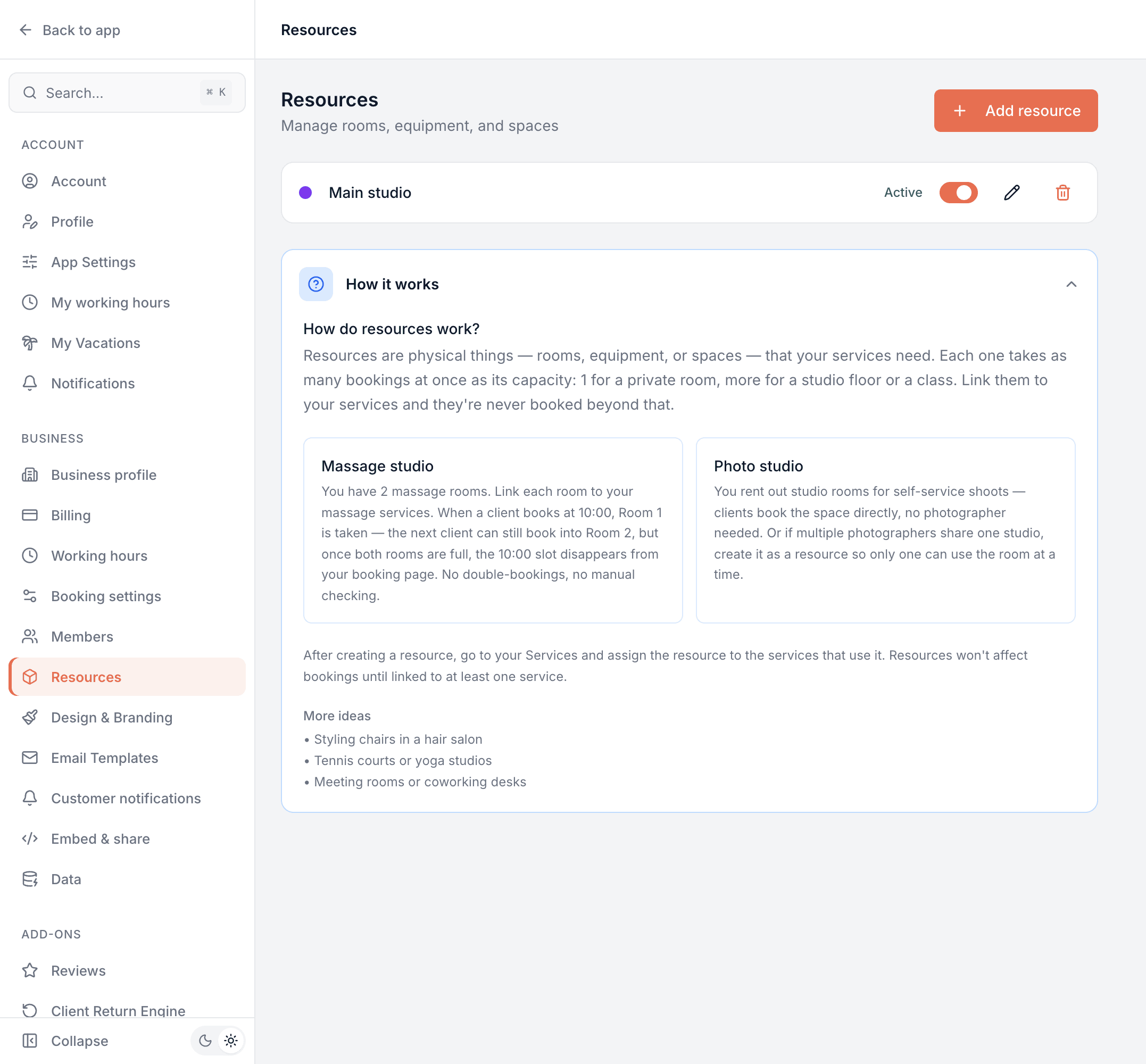Click the purple Main studio color dot
The width and height of the screenshot is (1146, 1064).
coord(305,192)
